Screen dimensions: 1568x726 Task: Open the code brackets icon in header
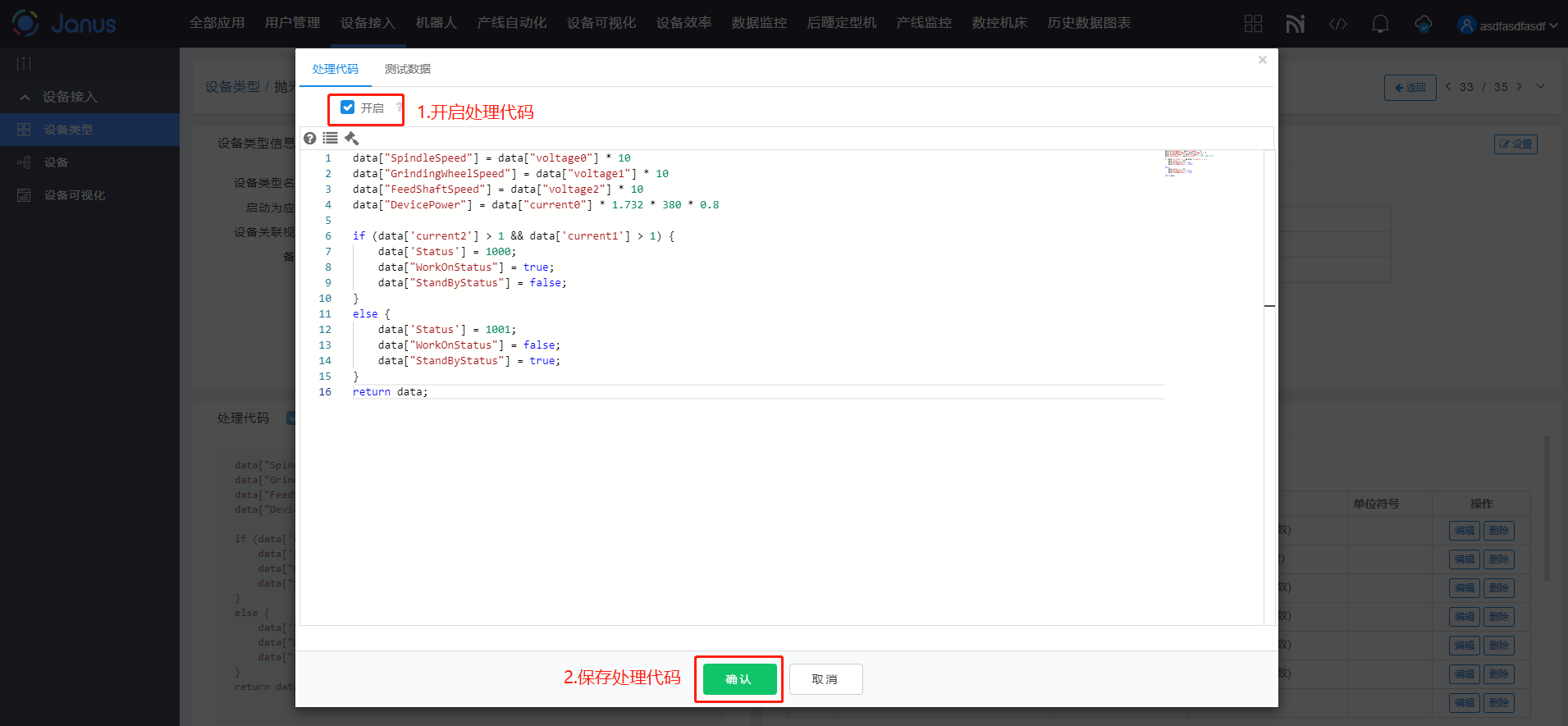[1337, 24]
